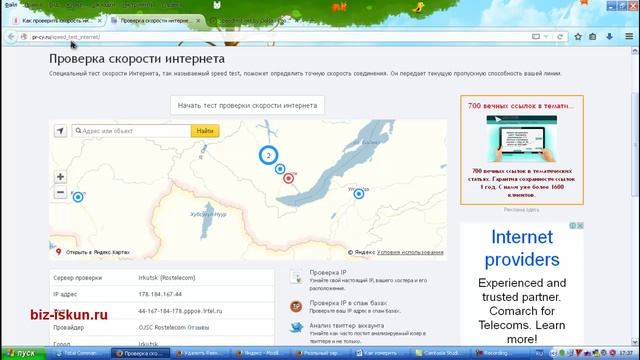Open the Firefox hamburger menu
The width and height of the screenshot is (640, 360).
click(x=629, y=37)
